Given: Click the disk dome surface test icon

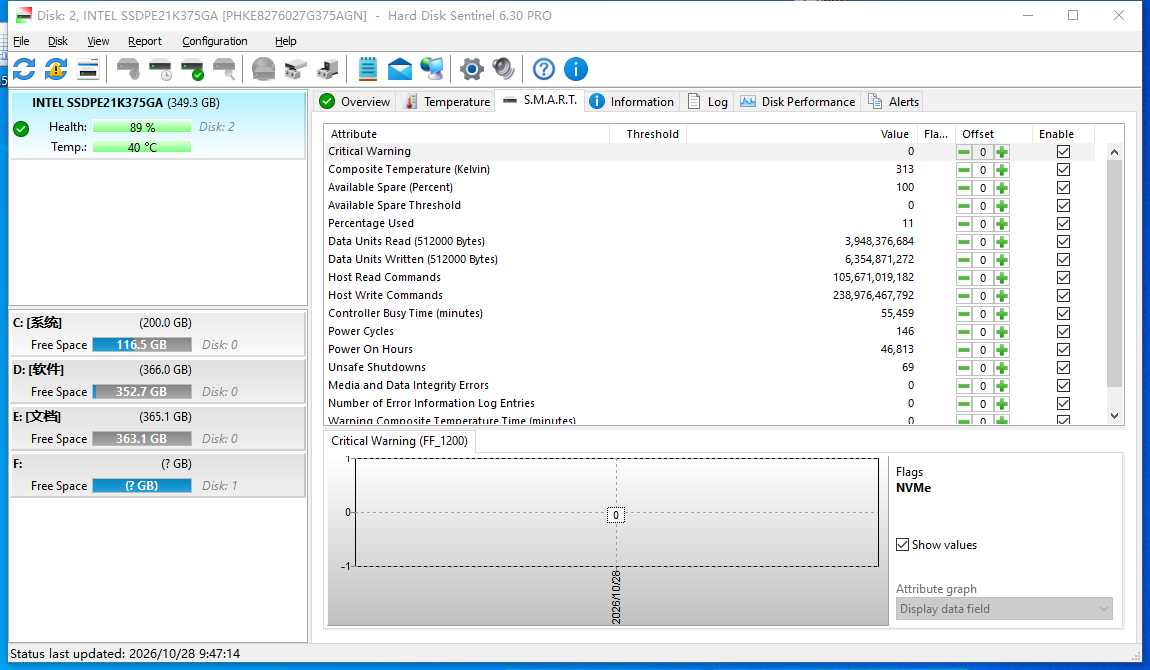Looking at the screenshot, I should pyautogui.click(x=263, y=69).
